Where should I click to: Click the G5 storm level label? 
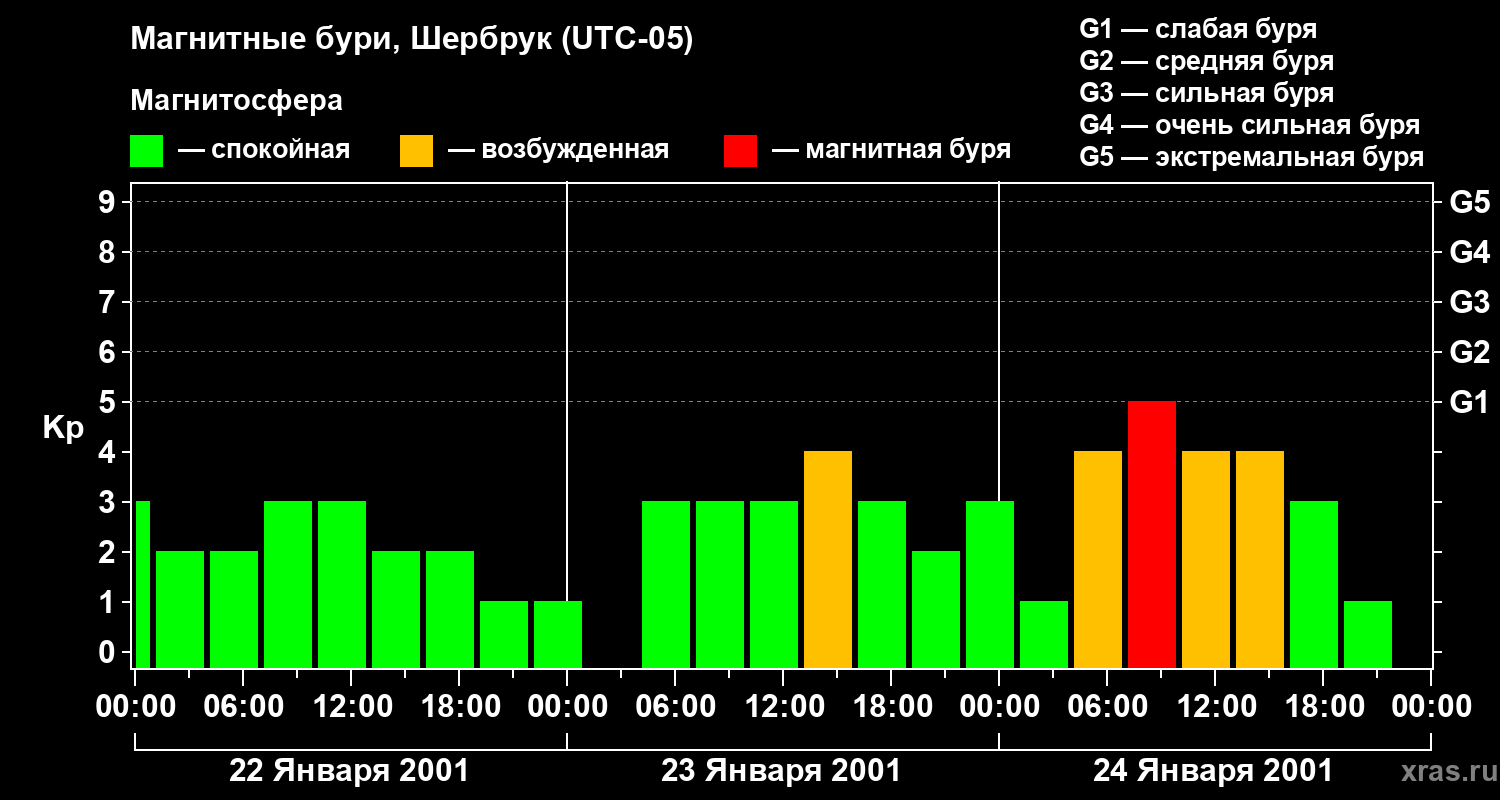(x=1469, y=202)
